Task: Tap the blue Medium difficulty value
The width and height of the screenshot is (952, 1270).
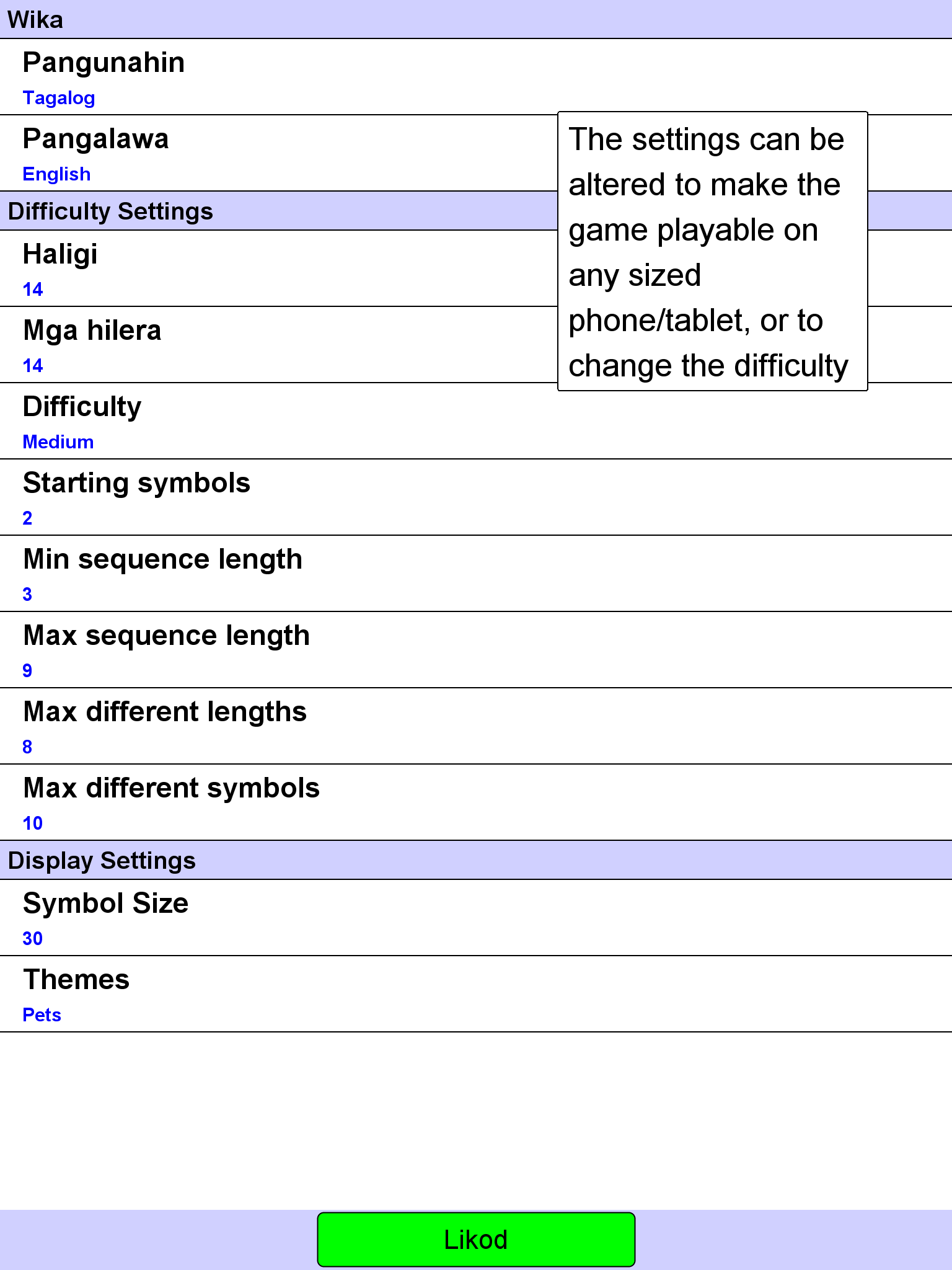Action: (x=58, y=442)
